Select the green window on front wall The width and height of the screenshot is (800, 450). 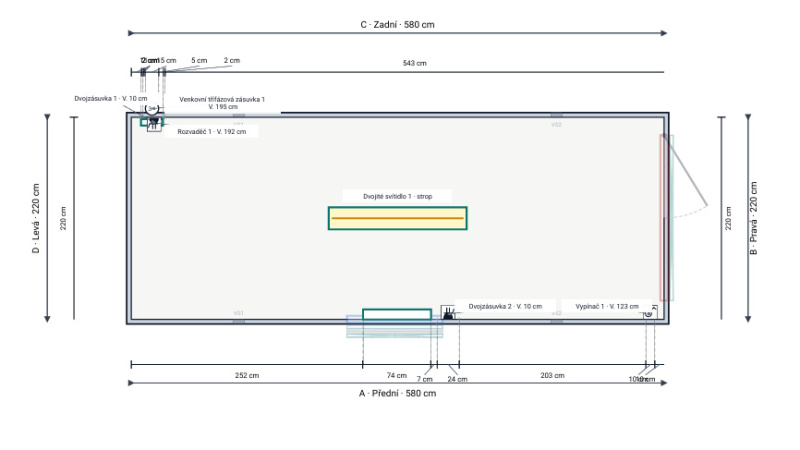pos(397,314)
